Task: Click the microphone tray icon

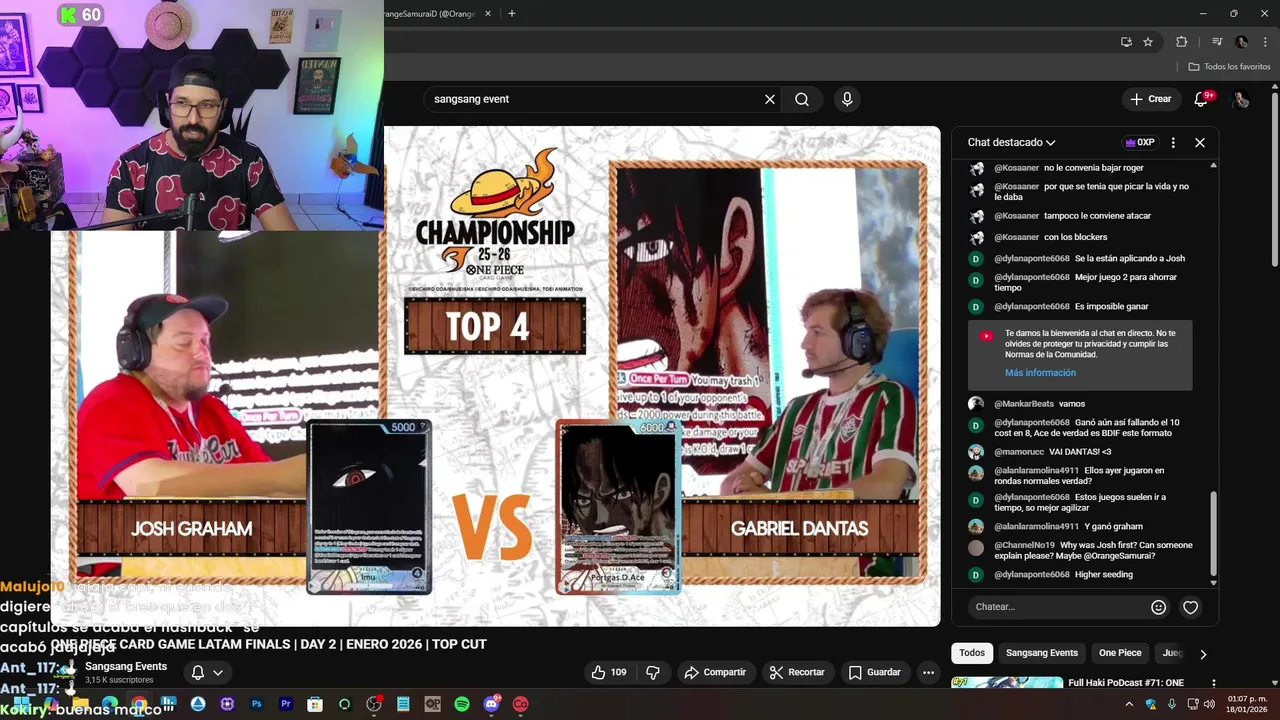Action: click(1172, 704)
